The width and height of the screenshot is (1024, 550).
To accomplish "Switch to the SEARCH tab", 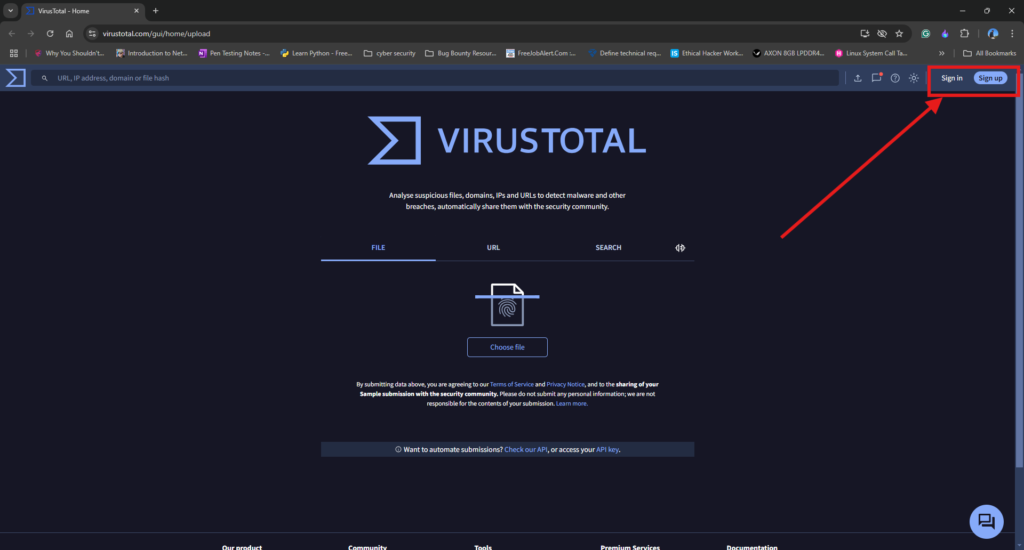I will (608, 248).
